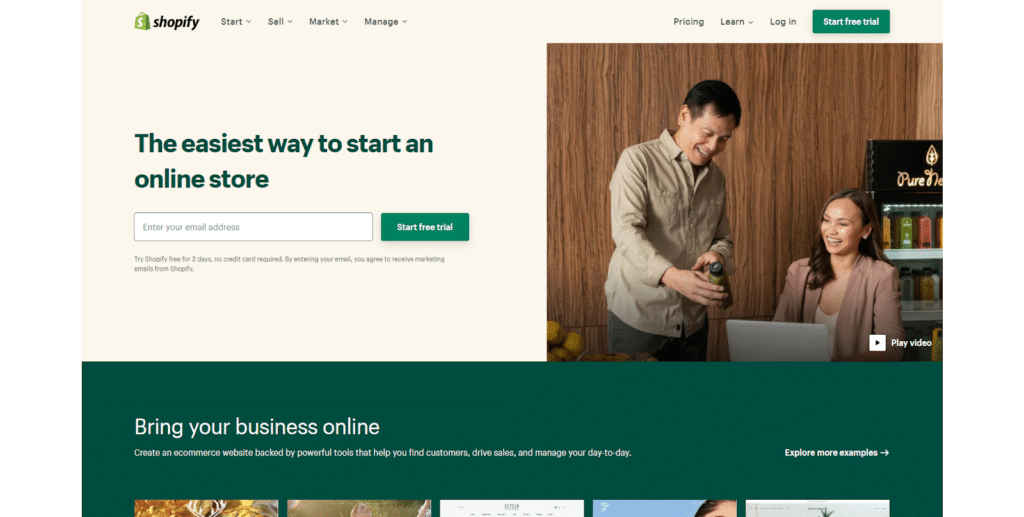Screen dimensions: 1024x517
Task: Expand the Start dropdown menu
Action: 236,22
